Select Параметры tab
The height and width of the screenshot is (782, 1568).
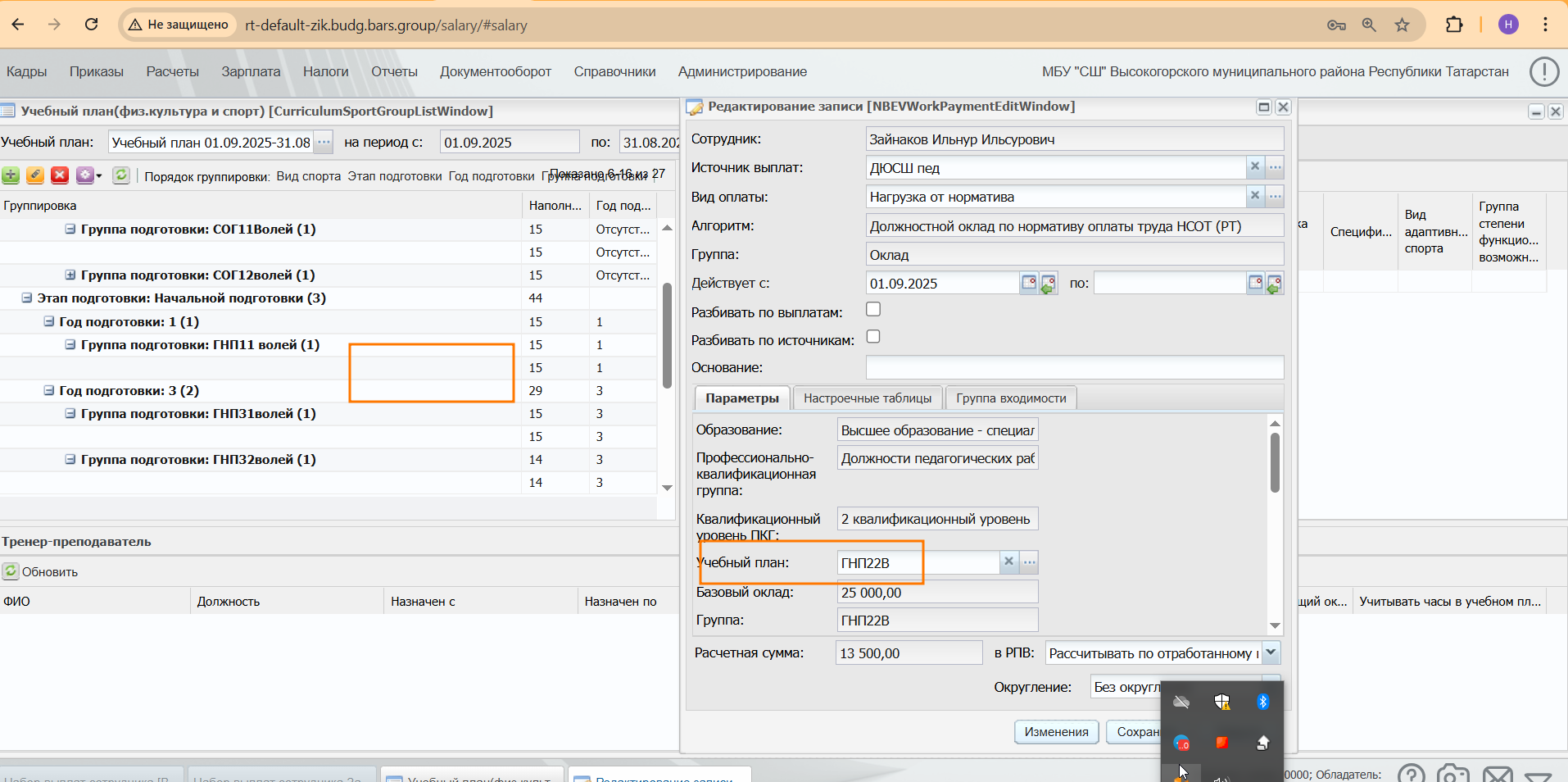coord(742,398)
